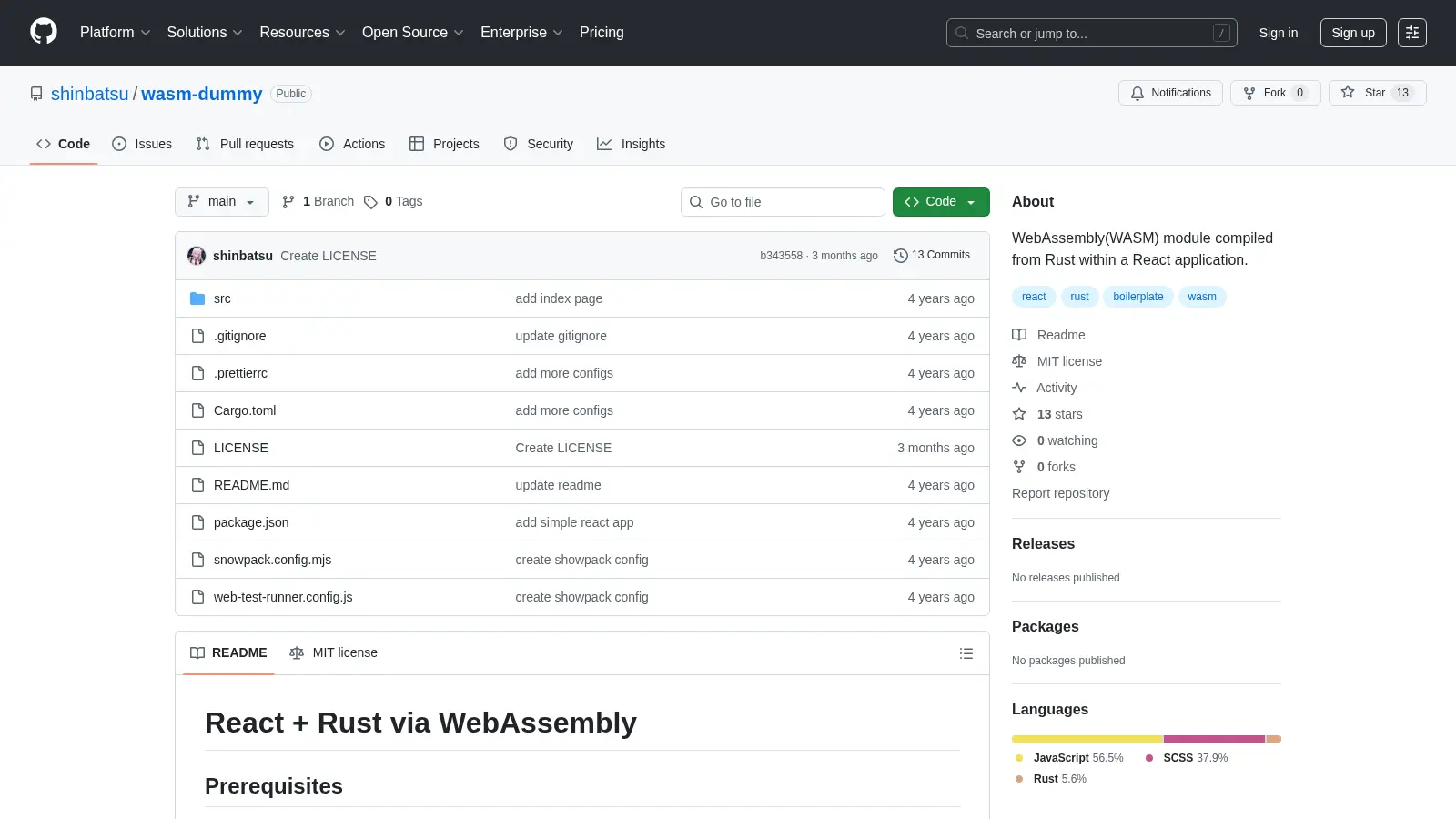Click the rust topic tag
The width and height of the screenshot is (1456, 819).
tap(1079, 297)
